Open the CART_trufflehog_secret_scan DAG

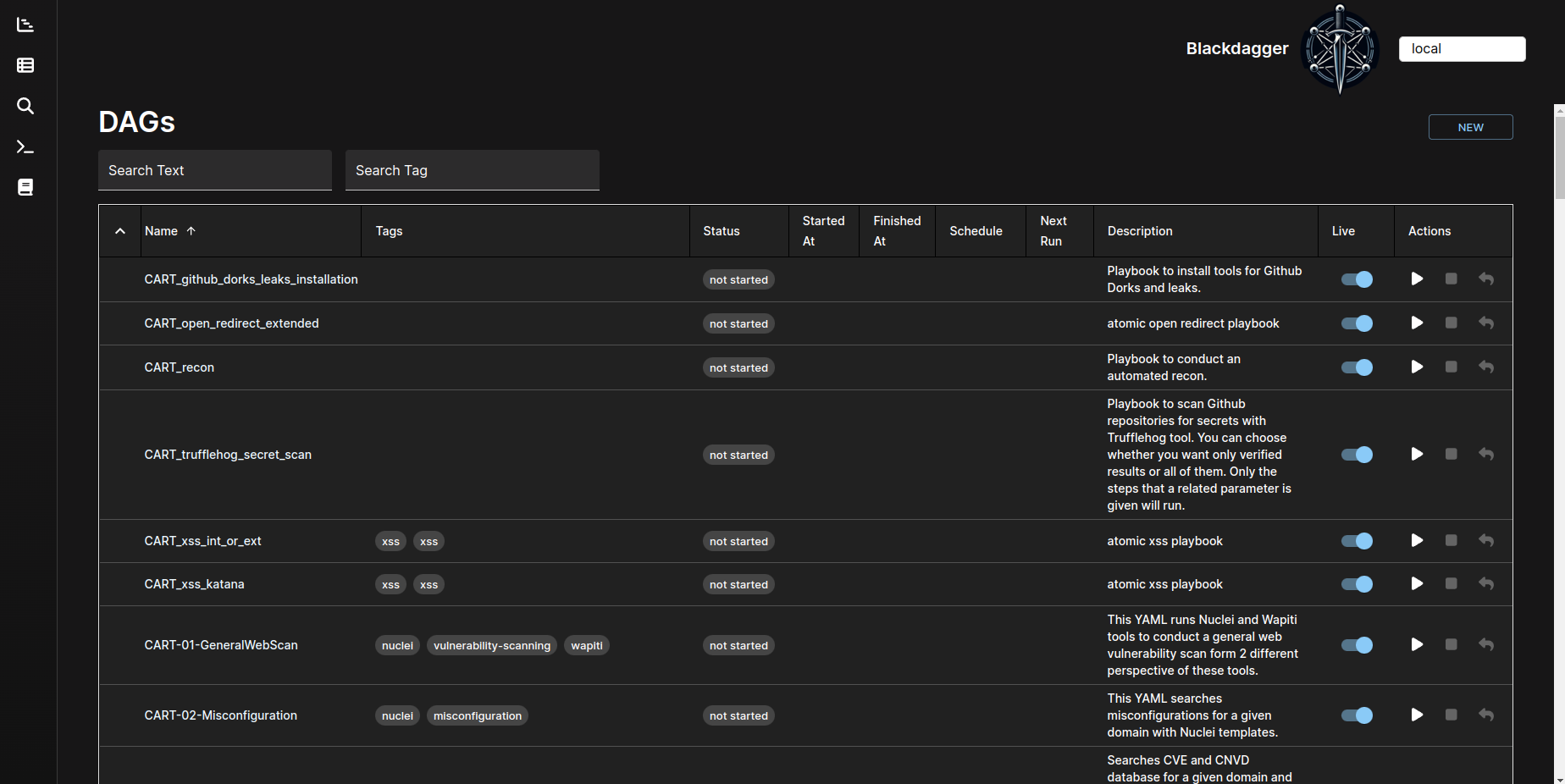point(228,455)
